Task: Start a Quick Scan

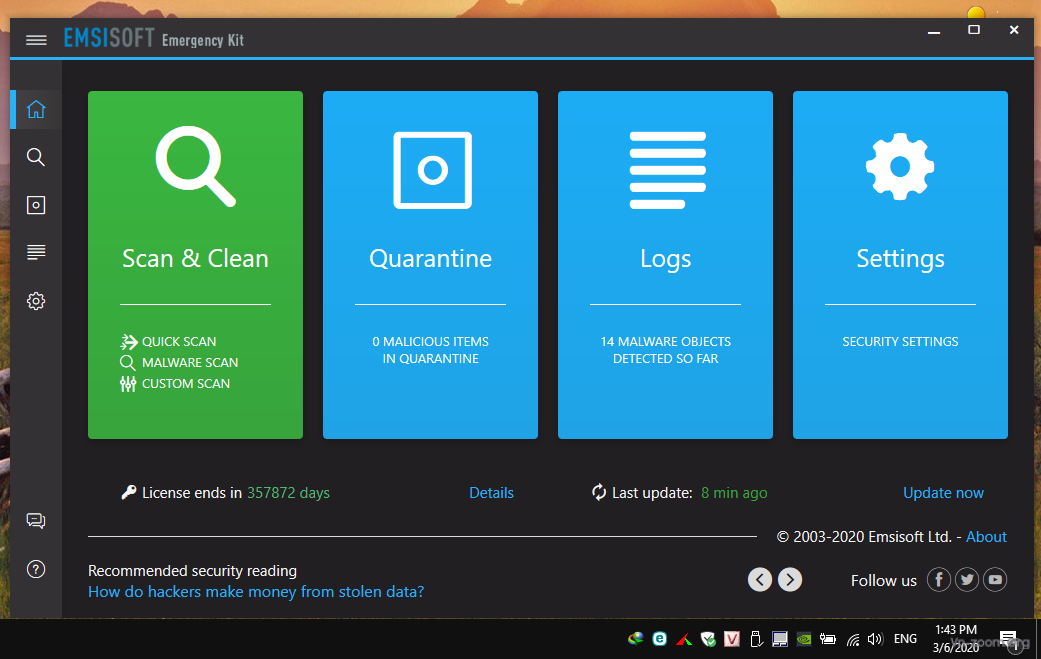Action: pyautogui.click(x=178, y=342)
